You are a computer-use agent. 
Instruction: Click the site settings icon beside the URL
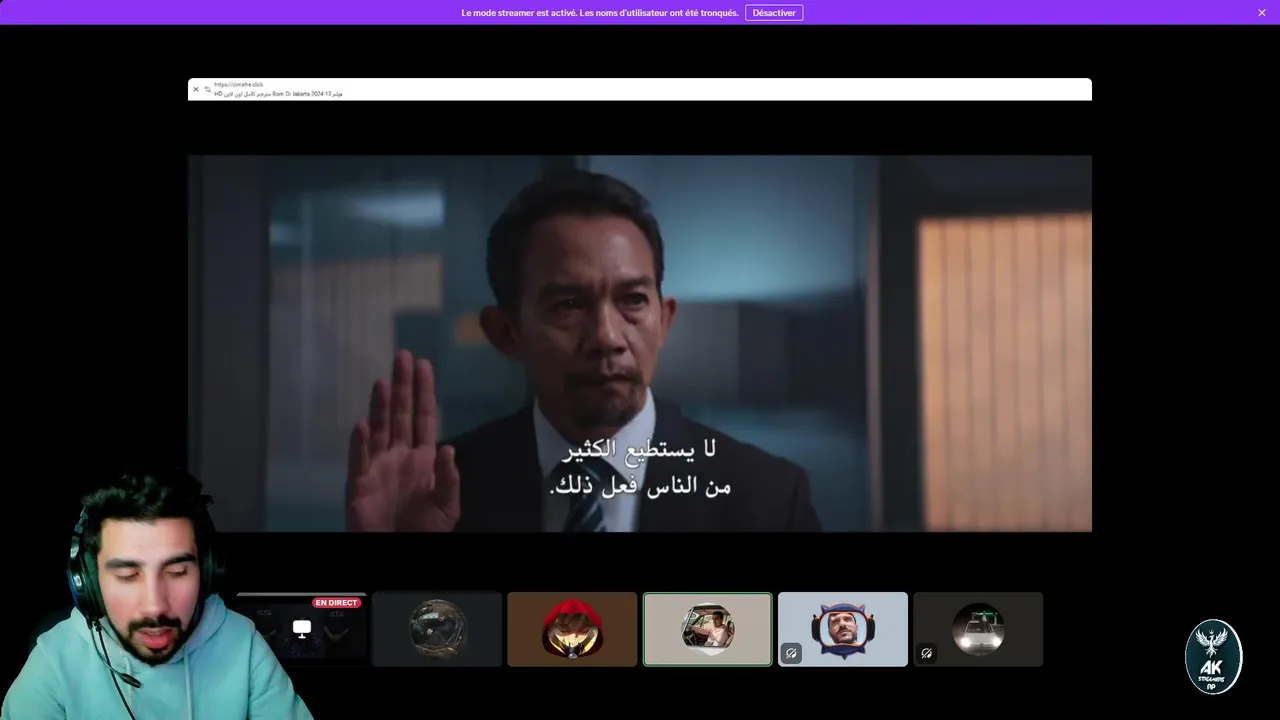(x=207, y=90)
